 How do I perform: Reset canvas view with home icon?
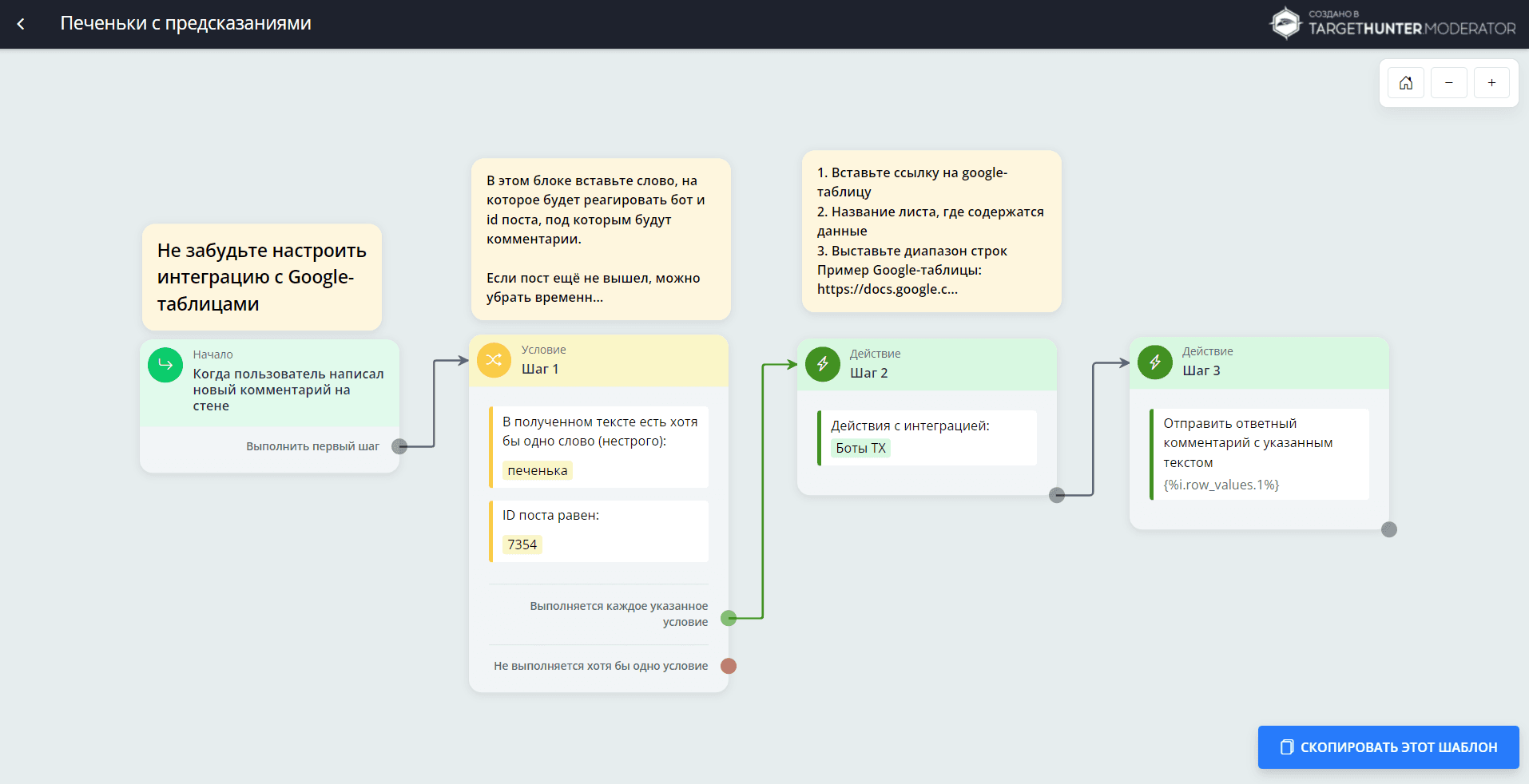coord(1406,83)
